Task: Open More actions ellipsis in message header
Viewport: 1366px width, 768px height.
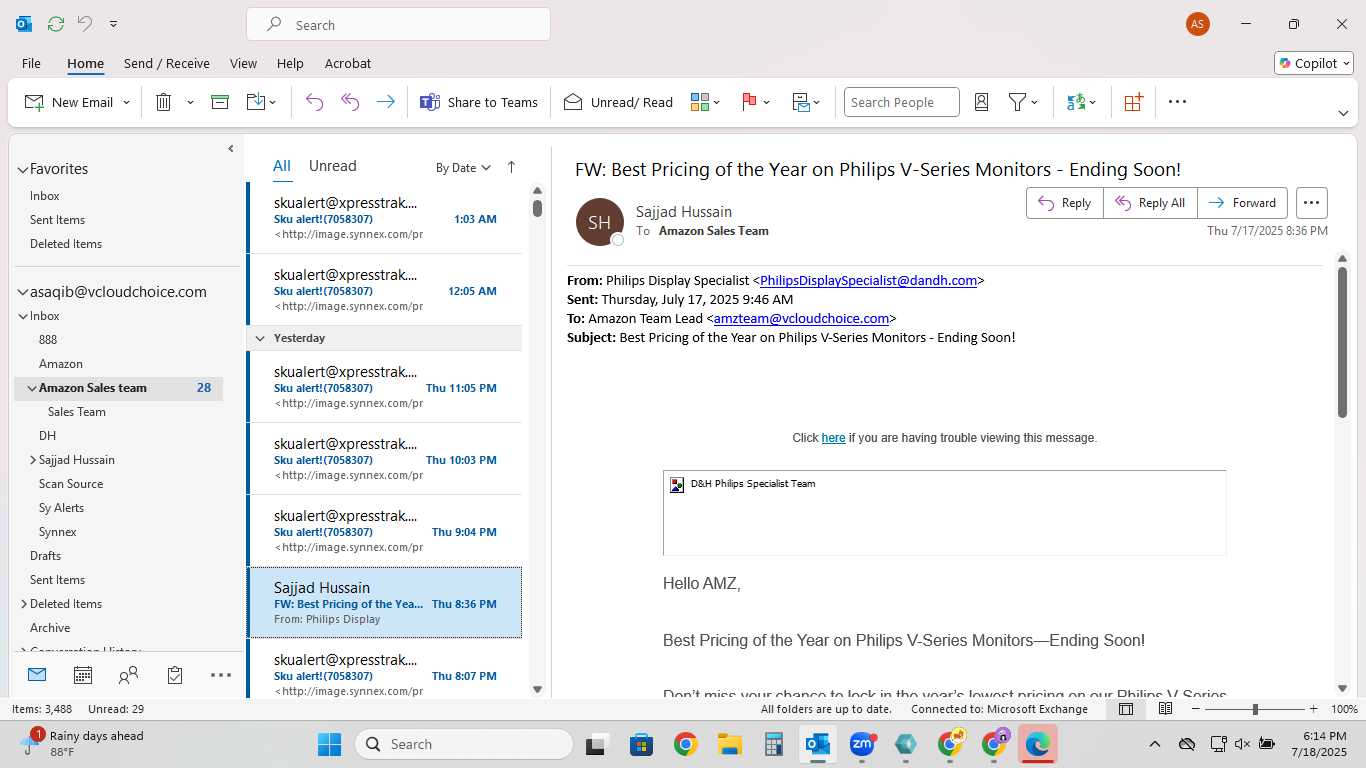Action: click(1312, 203)
